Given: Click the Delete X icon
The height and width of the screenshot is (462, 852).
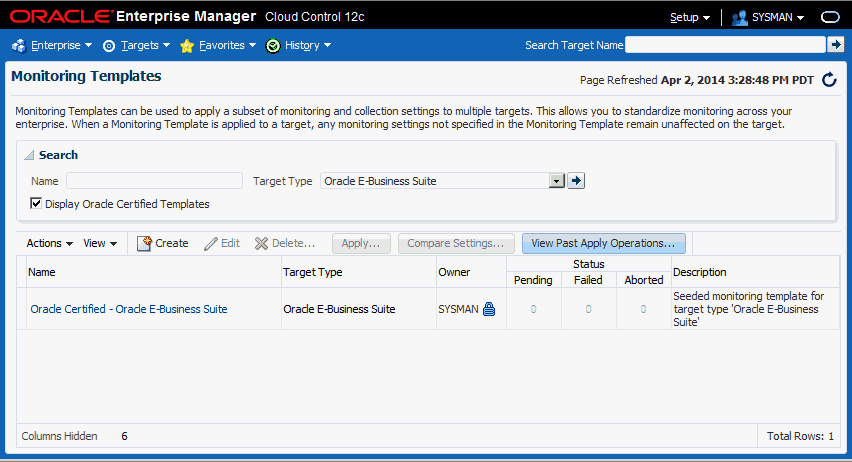Looking at the screenshot, I should point(261,244).
